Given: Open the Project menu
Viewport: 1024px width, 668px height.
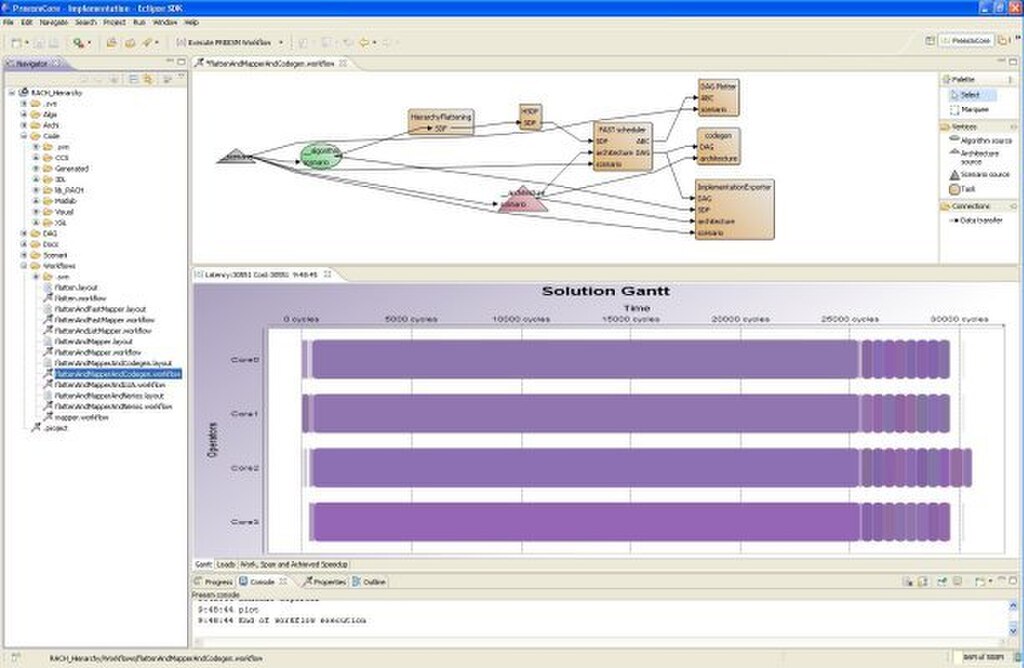Looking at the screenshot, I should 111,21.
